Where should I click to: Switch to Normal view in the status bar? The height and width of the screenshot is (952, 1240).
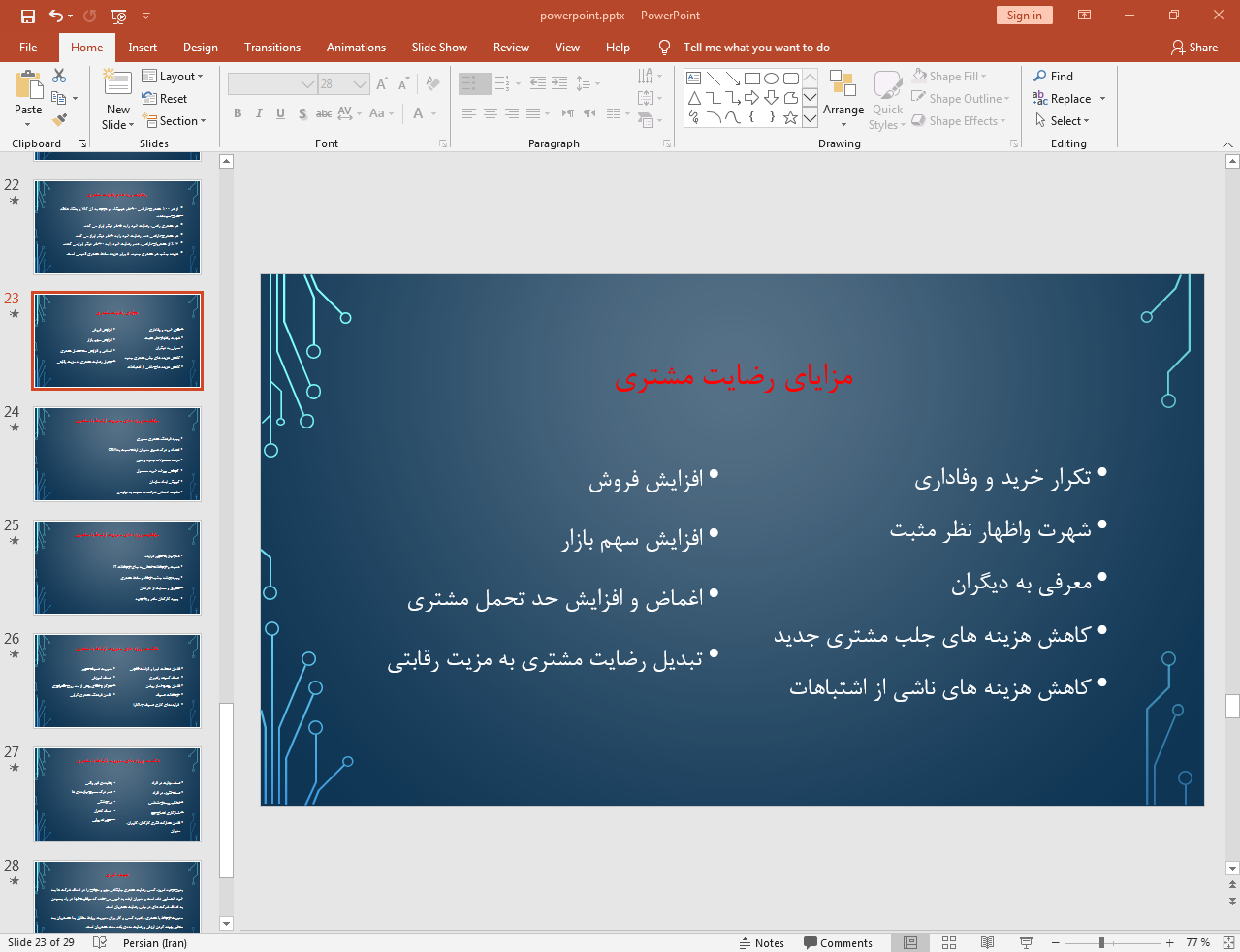coord(910,942)
